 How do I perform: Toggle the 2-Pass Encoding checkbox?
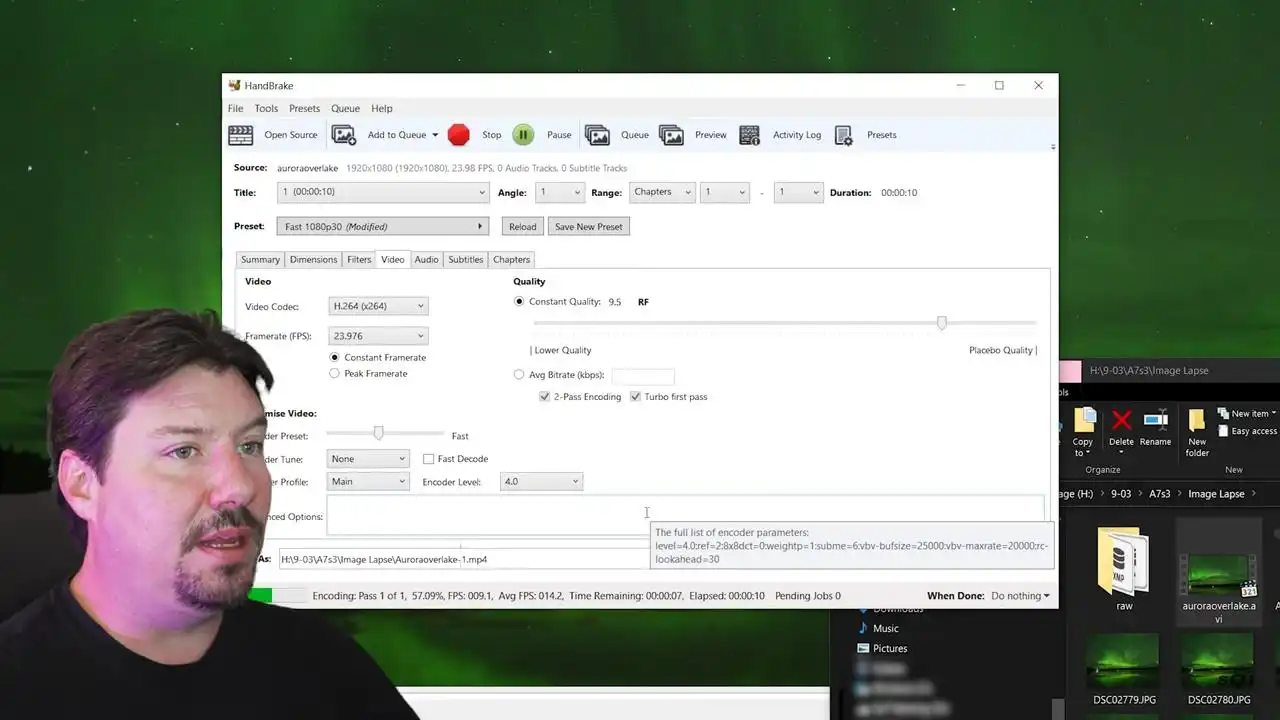point(545,397)
